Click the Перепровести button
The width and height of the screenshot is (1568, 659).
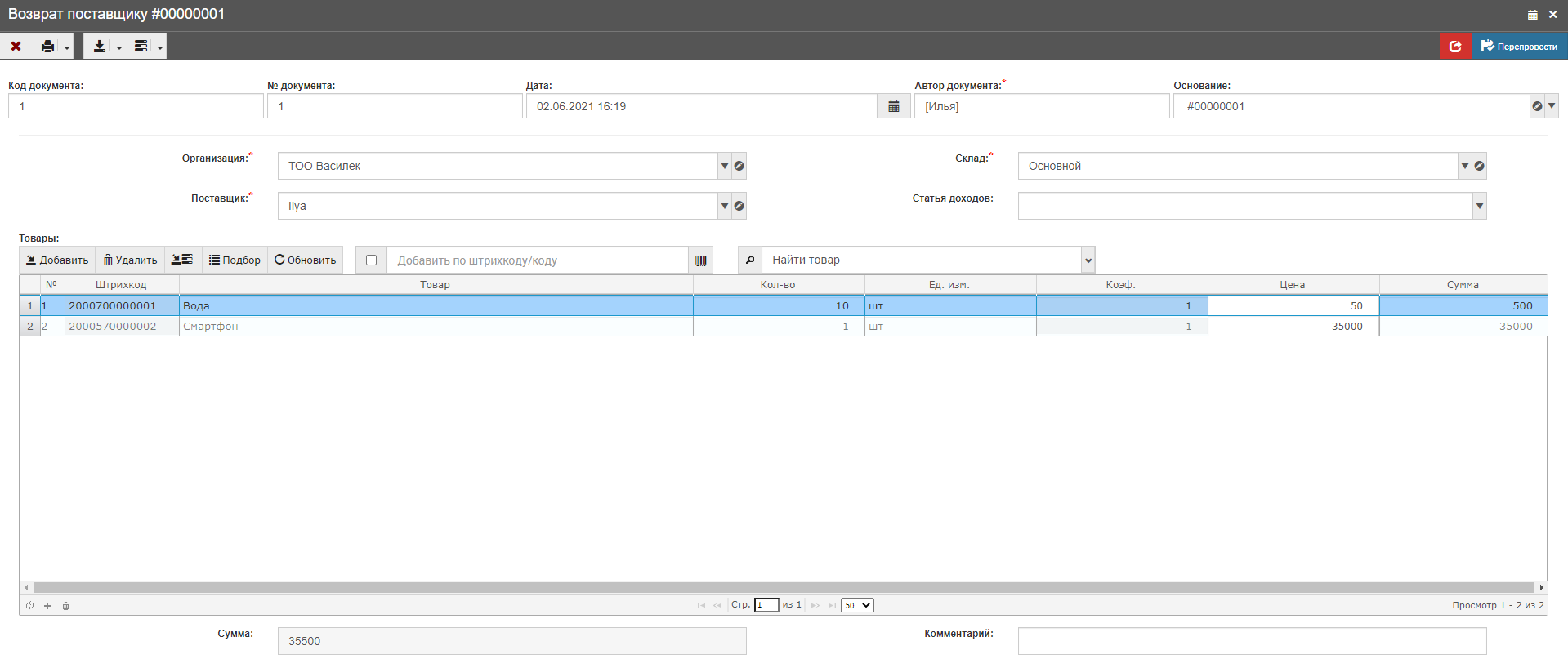click(x=1519, y=47)
